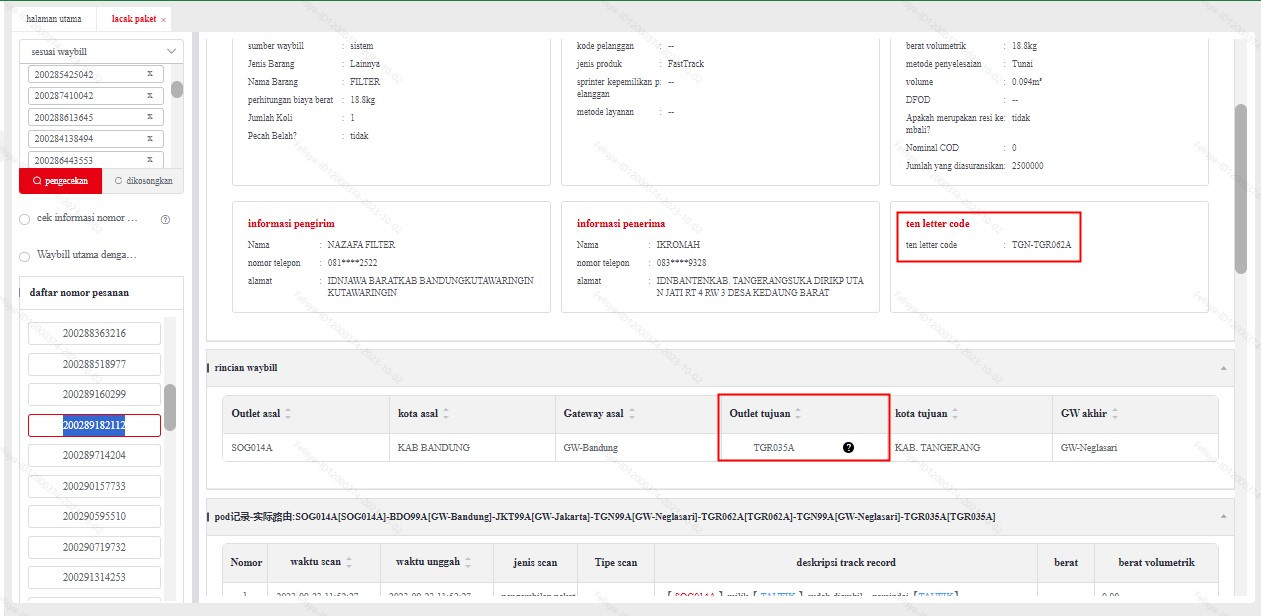Click the FastTrack jenis produk value
This screenshot has height=616, width=1261.
coord(686,64)
